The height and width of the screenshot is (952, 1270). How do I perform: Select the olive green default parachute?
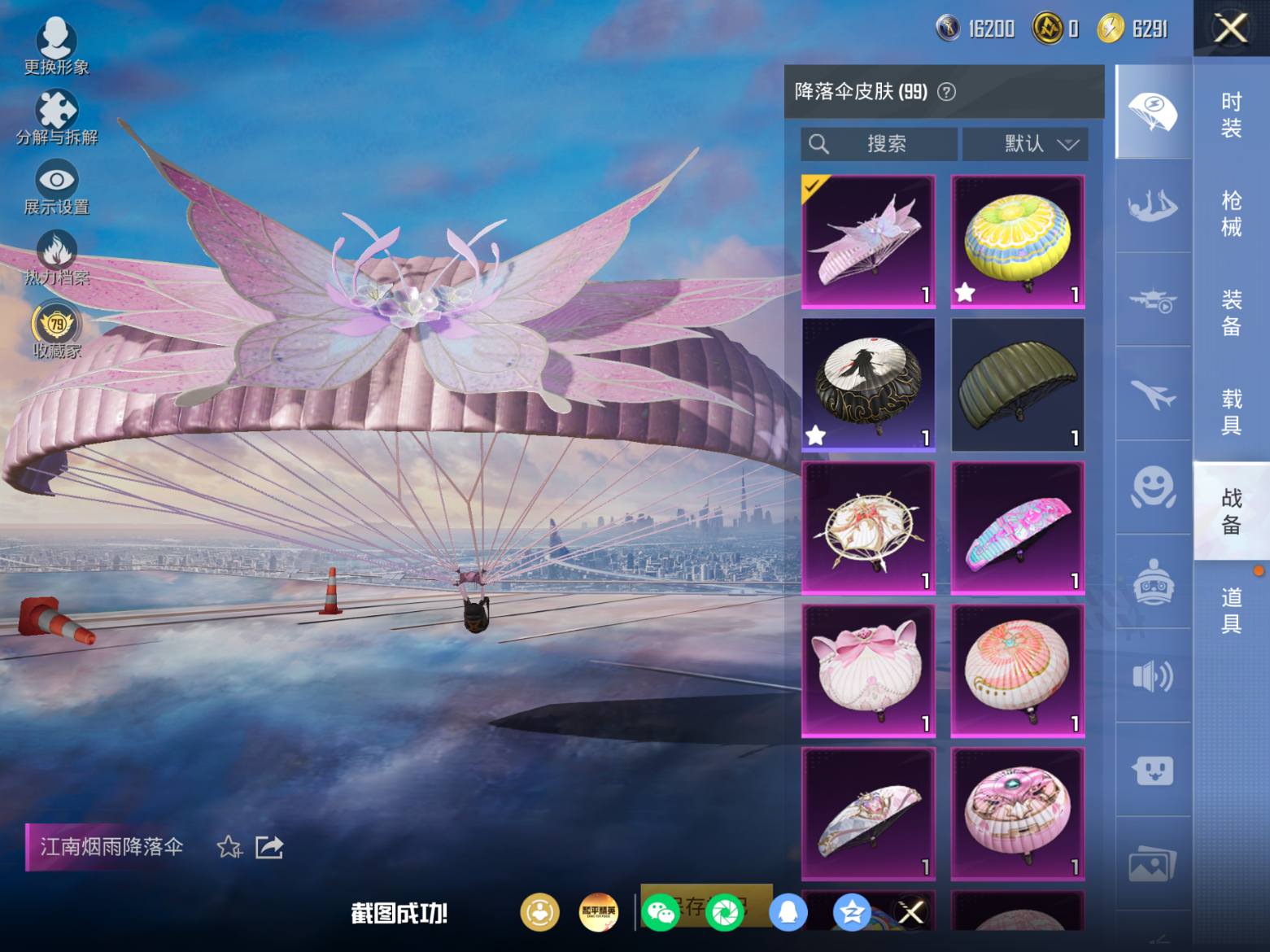pos(1018,385)
